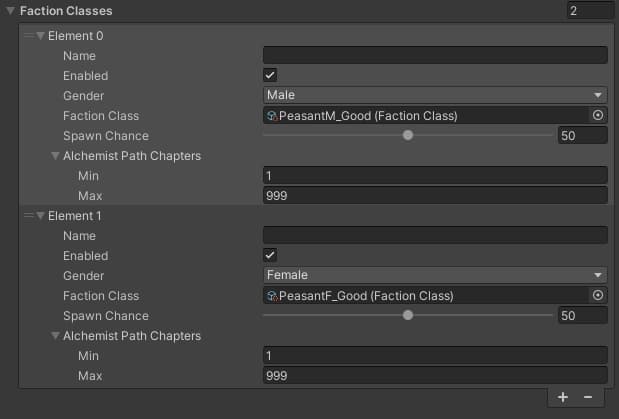Image resolution: width=619 pixels, height=419 pixels.
Task: Click the PeasantM_Good prefab icon
Action: [272, 116]
